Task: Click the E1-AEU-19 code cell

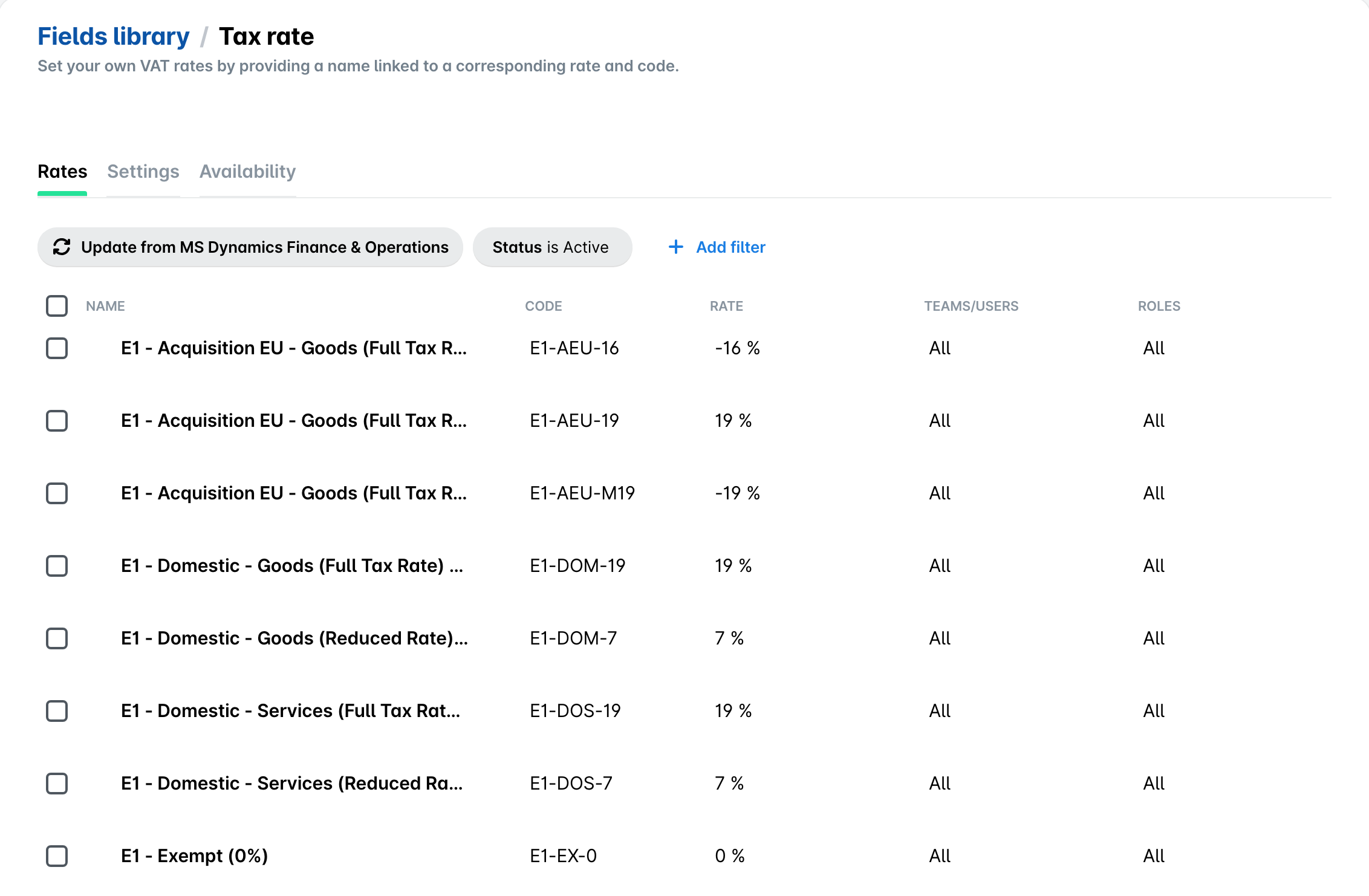Action: pyautogui.click(x=574, y=421)
